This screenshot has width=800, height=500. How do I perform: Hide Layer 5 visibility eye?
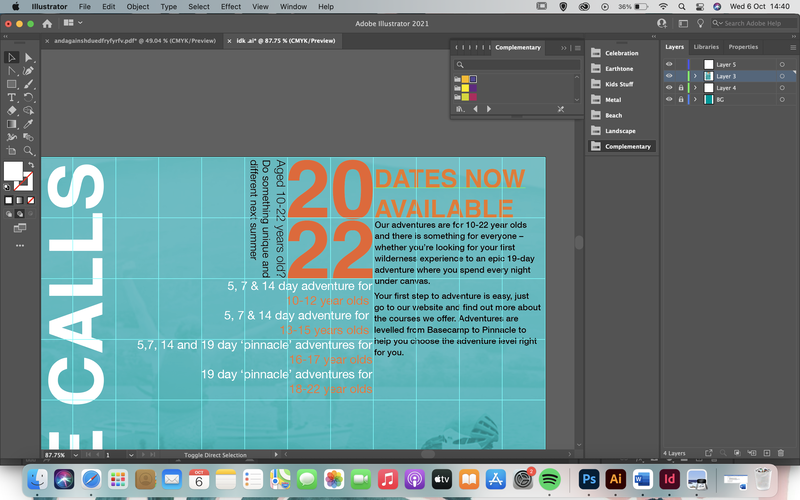669,64
